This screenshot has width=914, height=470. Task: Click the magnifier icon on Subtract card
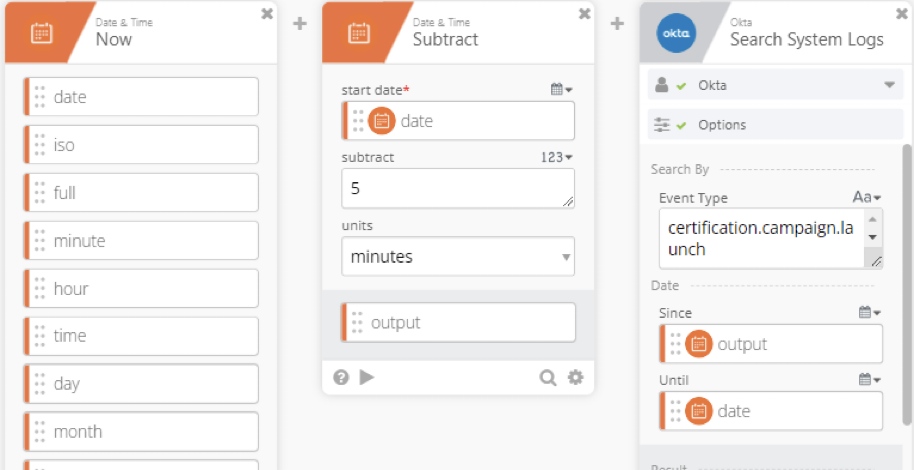pyautogui.click(x=548, y=378)
